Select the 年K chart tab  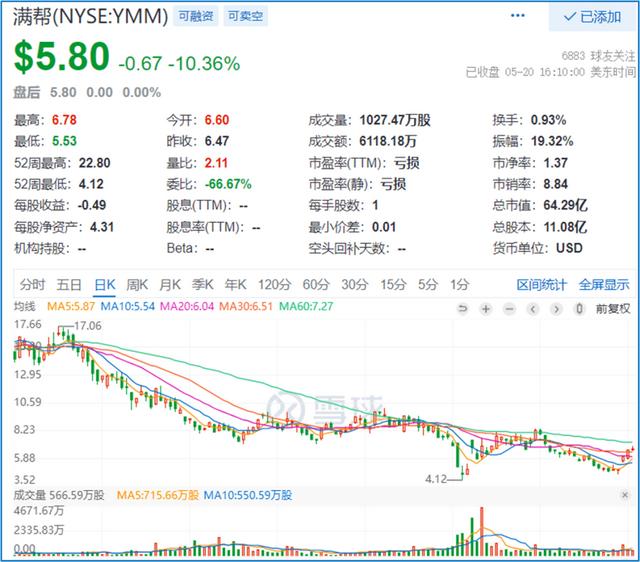235,284
